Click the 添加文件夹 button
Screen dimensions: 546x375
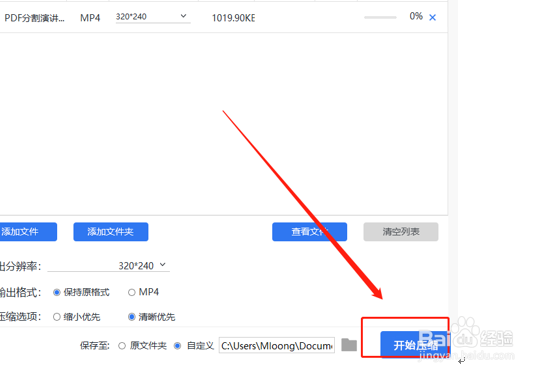click(111, 232)
